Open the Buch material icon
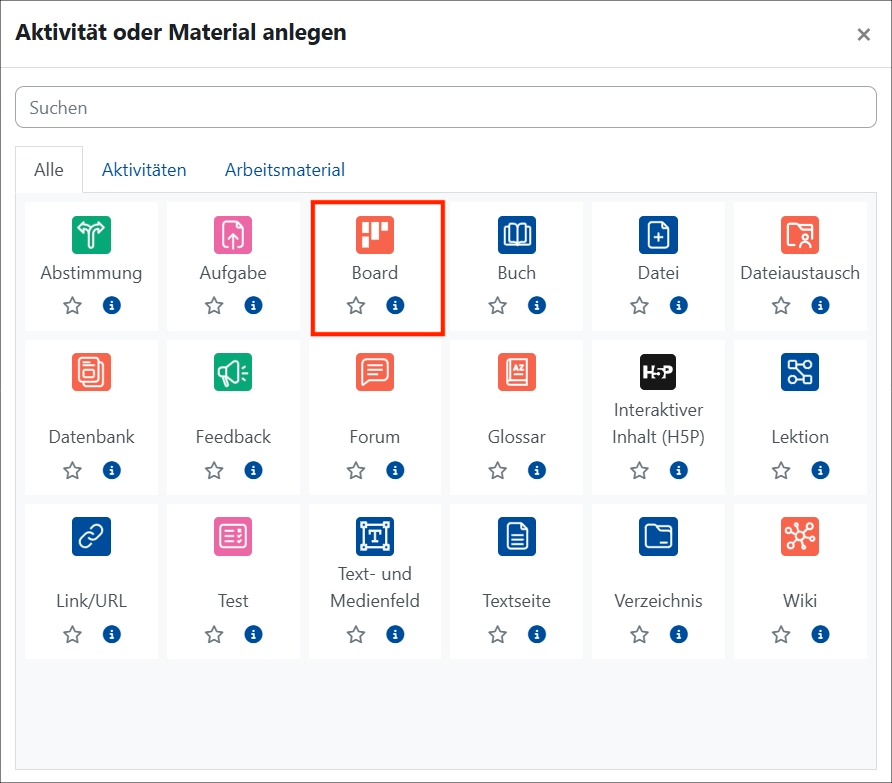The width and height of the screenshot is (892, 783). click(x=516, y=236)
